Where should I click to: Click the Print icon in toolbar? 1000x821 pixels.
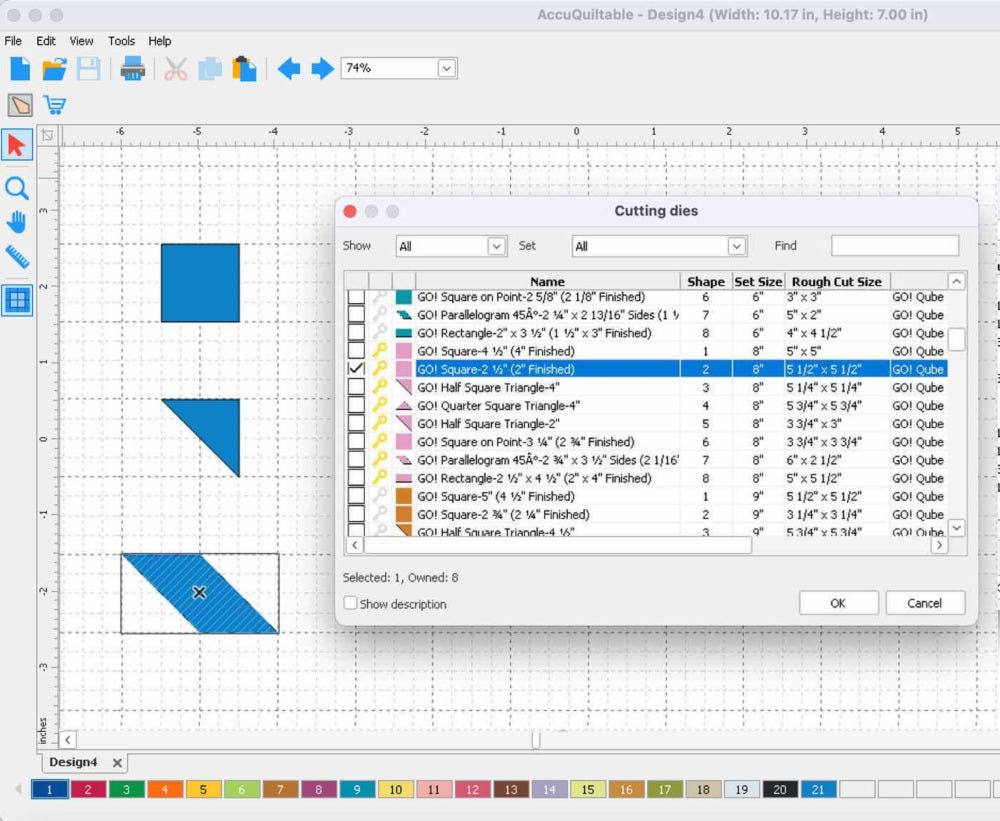coord(133,69)
